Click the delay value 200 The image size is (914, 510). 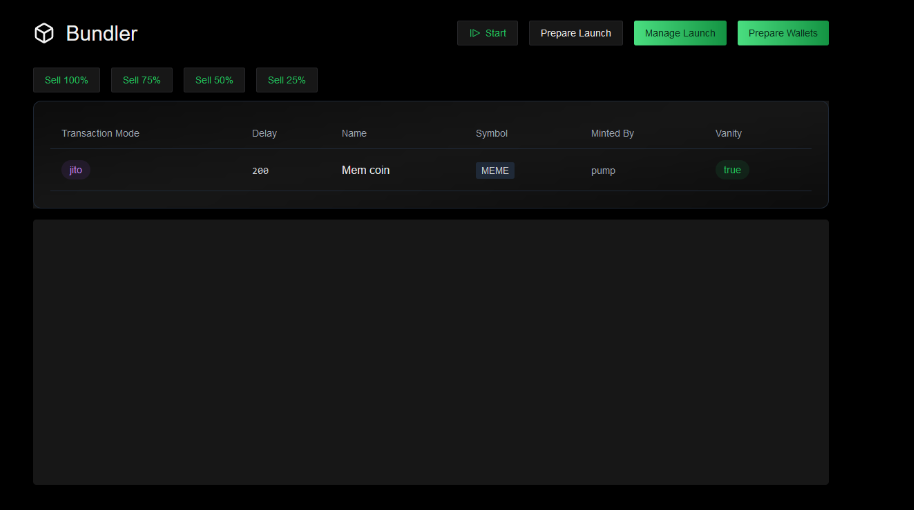pos(260,171)
